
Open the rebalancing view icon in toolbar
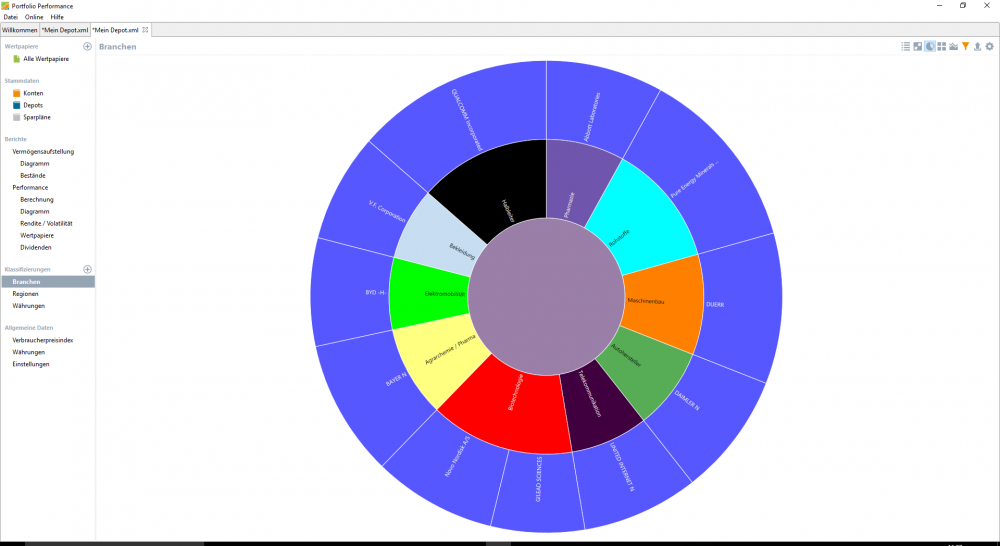click(x=917, y=47)
